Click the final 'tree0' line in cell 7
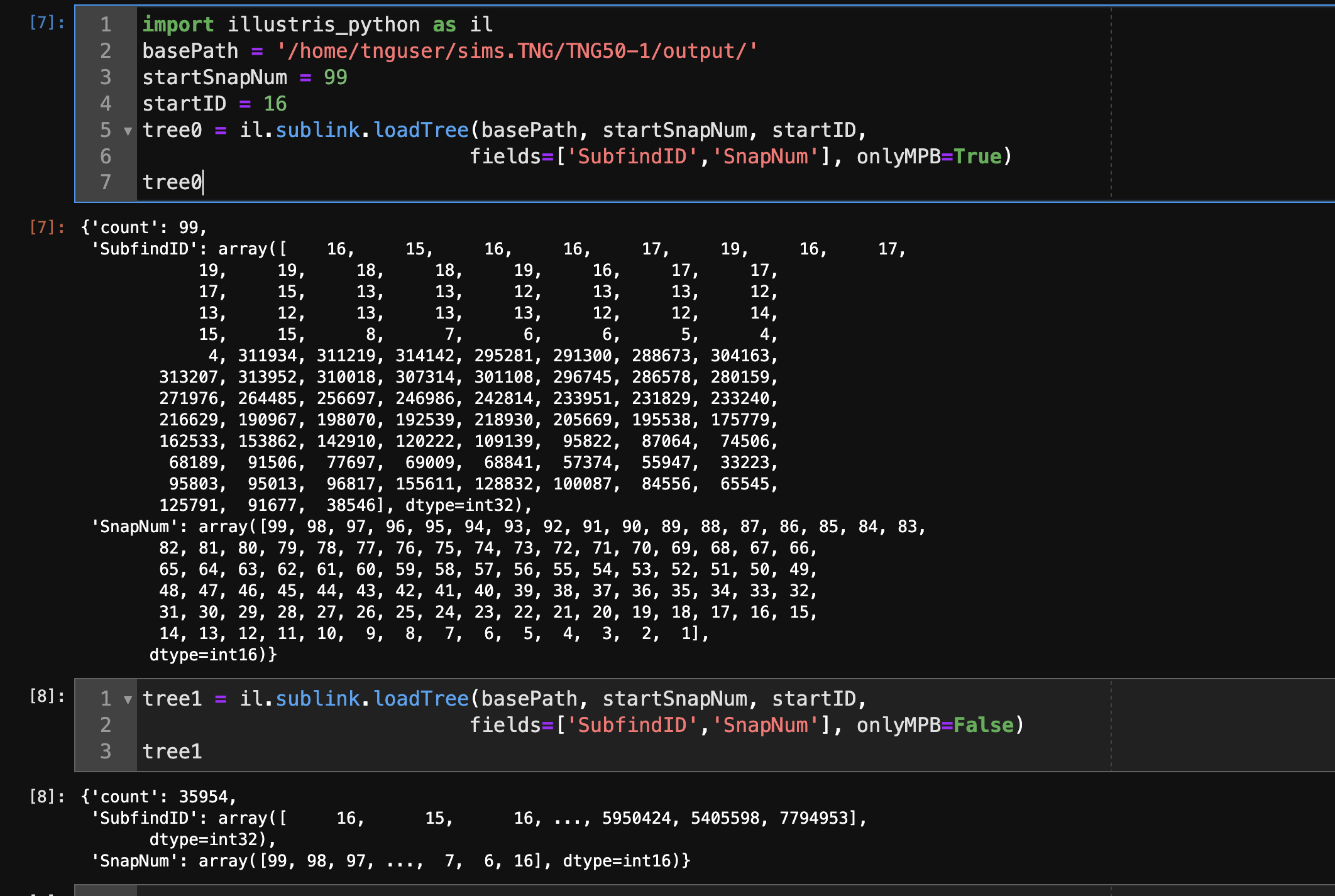This screenshot has width=1335, height=896. click(x=172, y=182)
